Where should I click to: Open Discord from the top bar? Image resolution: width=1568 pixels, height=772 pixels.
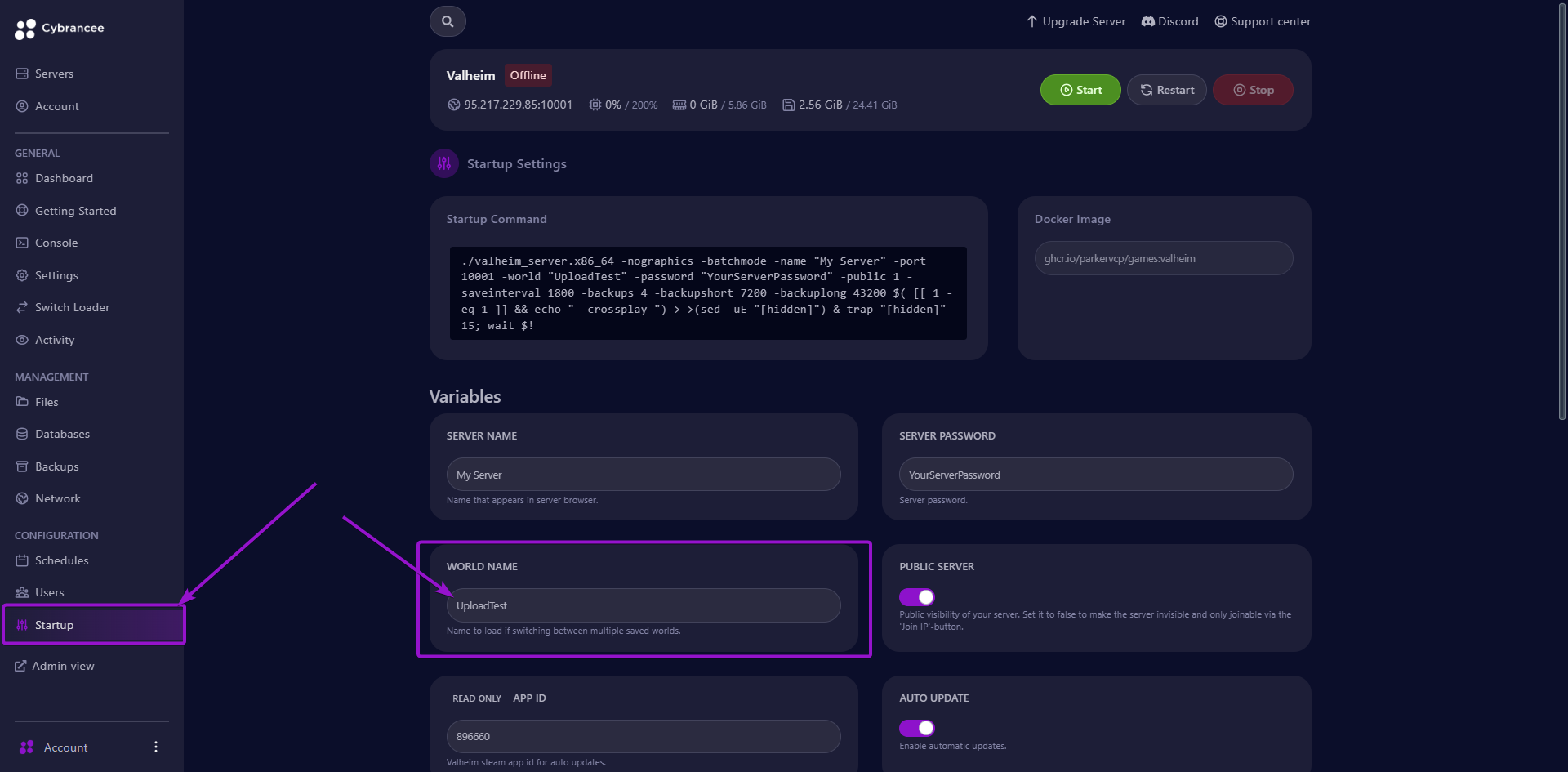1169,21
